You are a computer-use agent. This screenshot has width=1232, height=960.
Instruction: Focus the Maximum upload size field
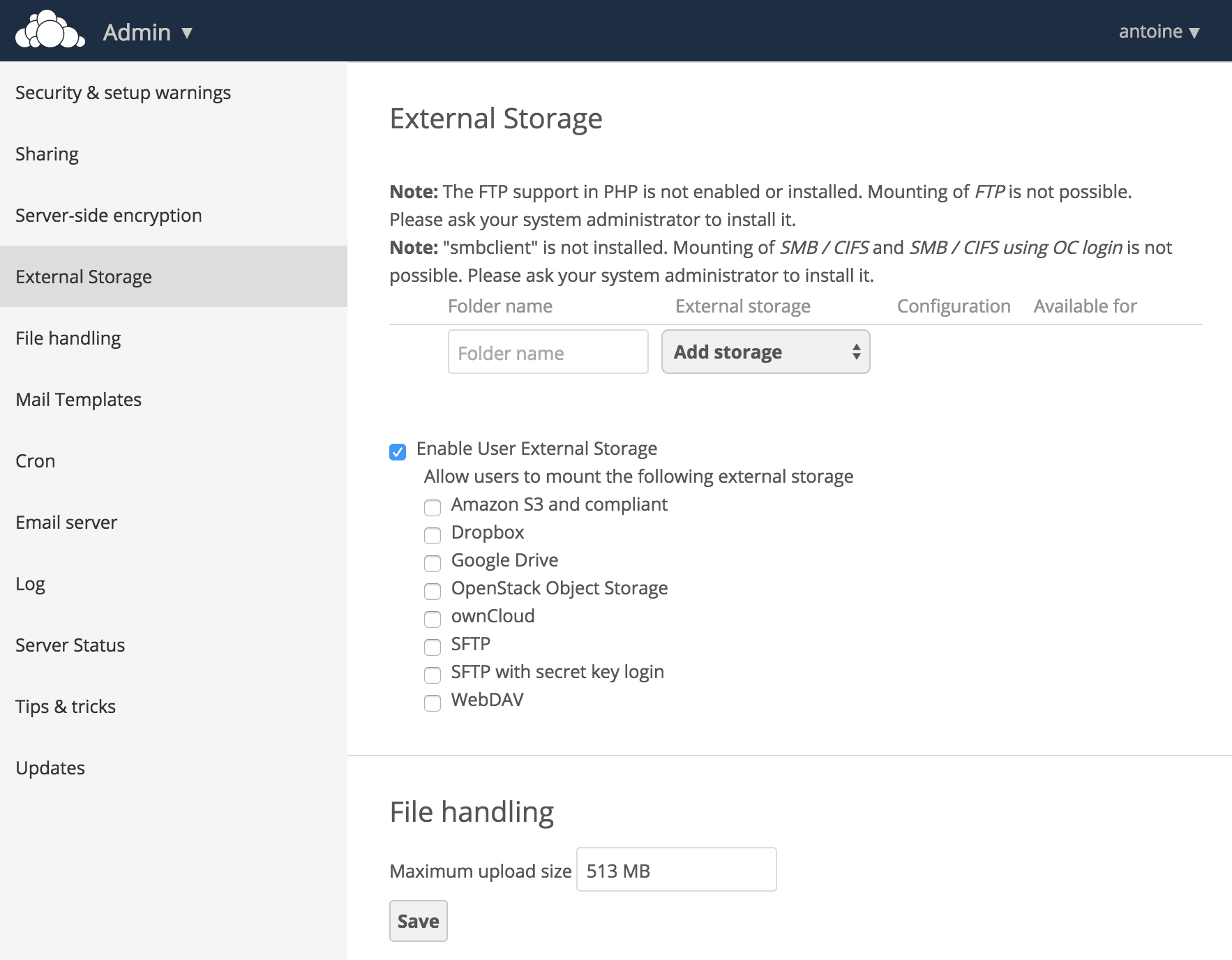coord(675,870)
